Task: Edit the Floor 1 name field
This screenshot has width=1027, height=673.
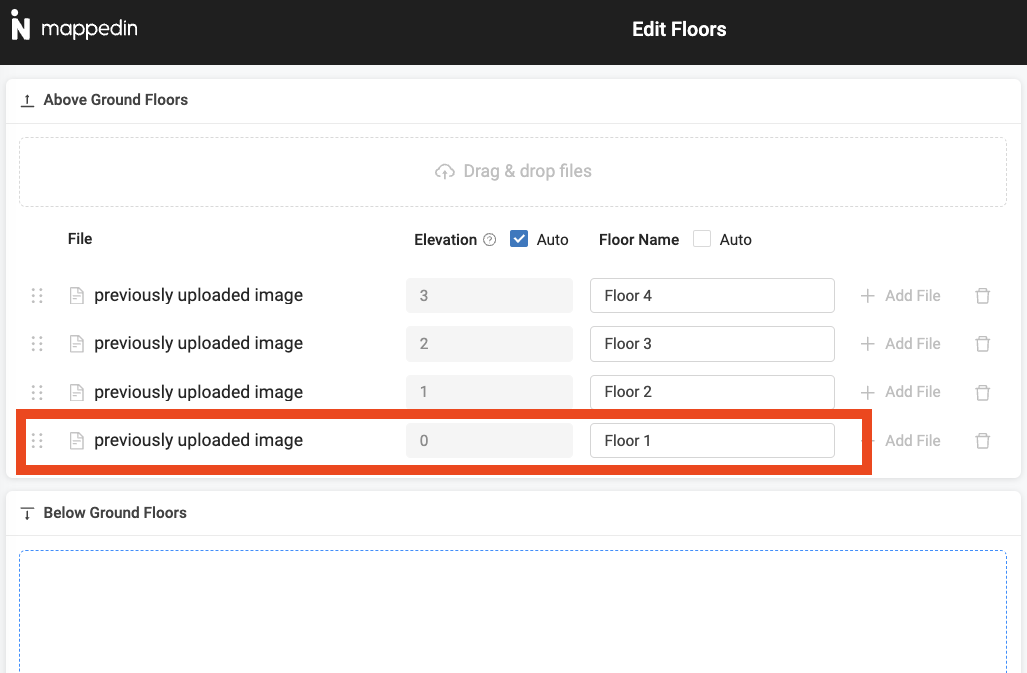Action: (x=712, y=441)
